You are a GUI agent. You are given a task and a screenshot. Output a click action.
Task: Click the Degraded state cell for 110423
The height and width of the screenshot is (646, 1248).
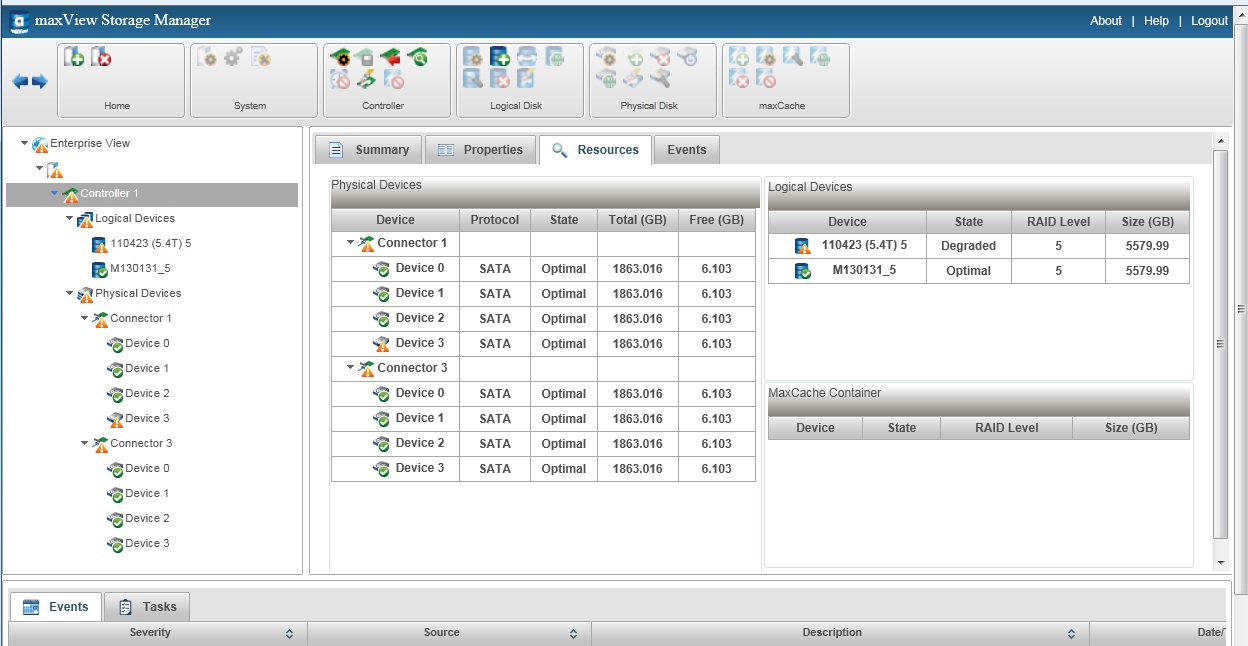(x=969, y=246)
